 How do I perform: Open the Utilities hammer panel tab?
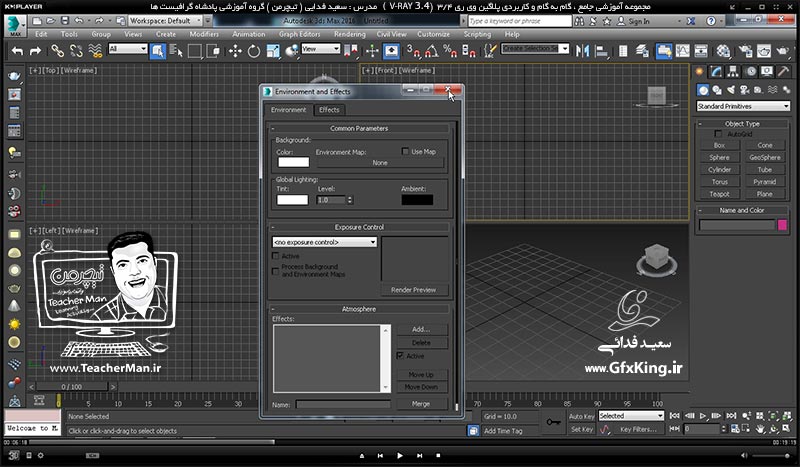point(783,71)
